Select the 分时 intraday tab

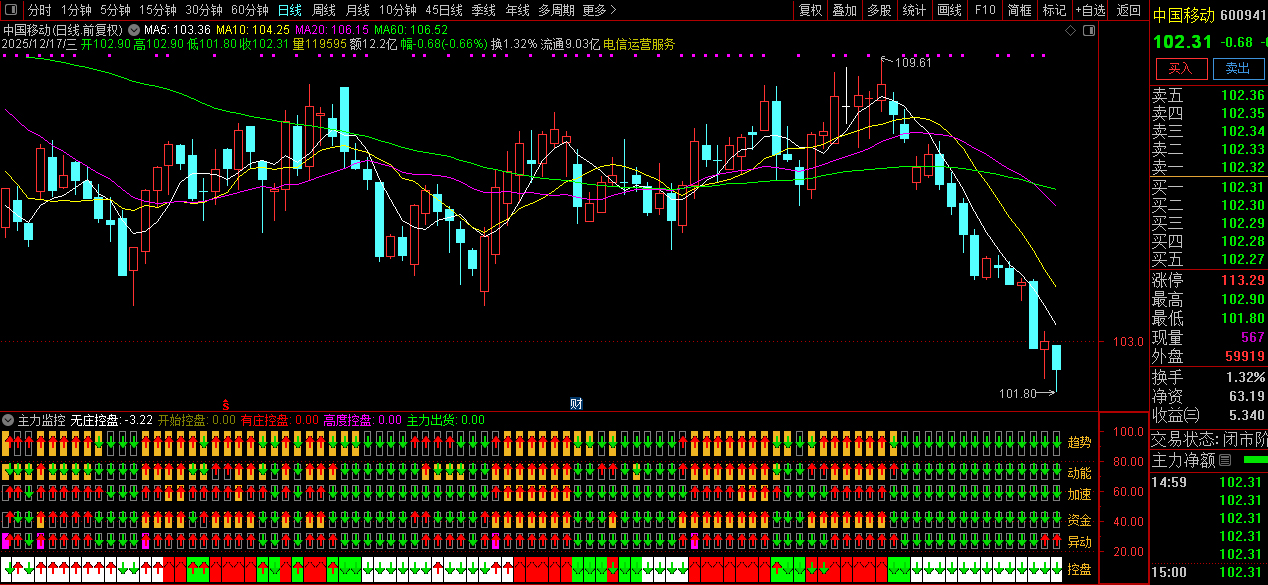point(40,10)
